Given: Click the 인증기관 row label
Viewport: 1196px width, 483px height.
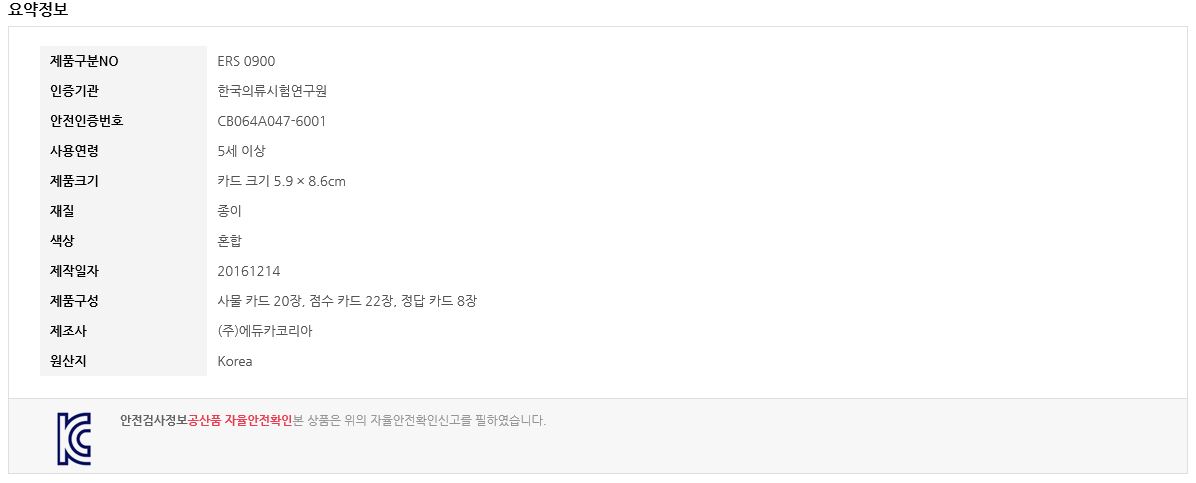Looking at the screenshot, I should coord(74,92).
